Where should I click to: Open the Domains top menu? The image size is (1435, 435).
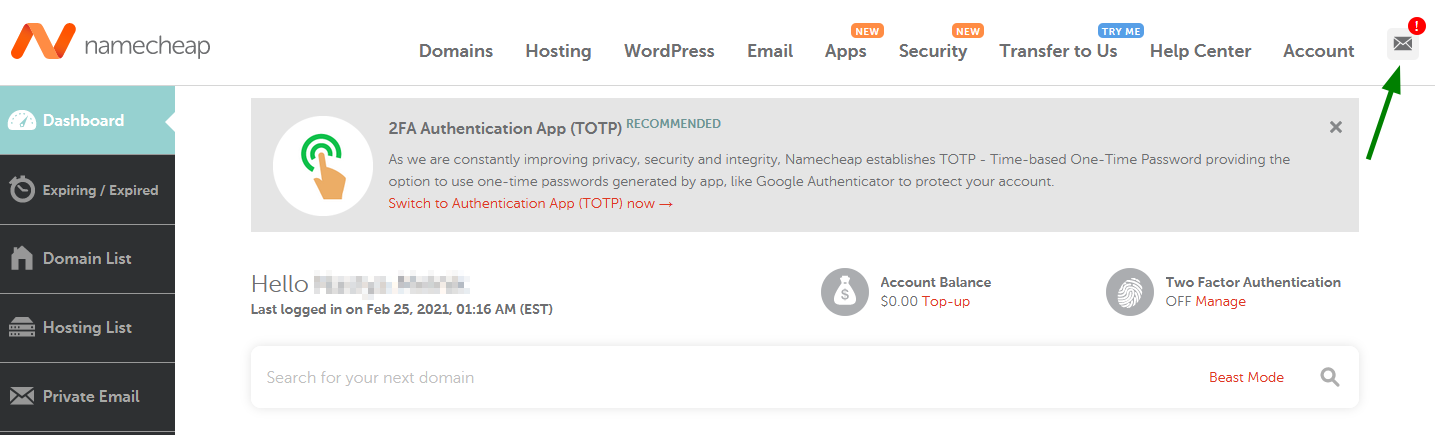(456, 51)
